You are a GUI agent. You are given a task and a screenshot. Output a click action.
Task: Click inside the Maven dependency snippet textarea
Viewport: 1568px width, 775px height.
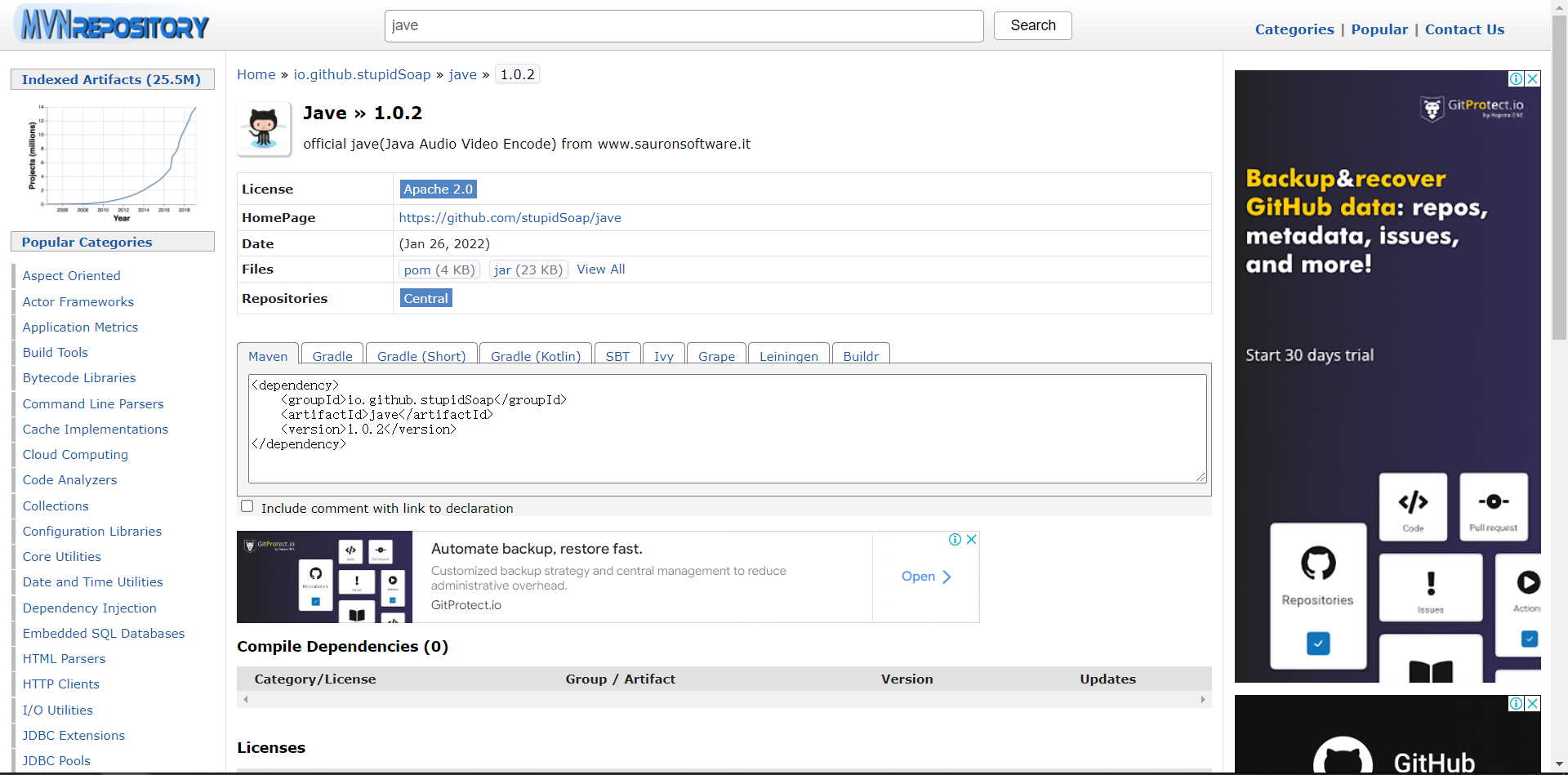click(x=728, y=429)
